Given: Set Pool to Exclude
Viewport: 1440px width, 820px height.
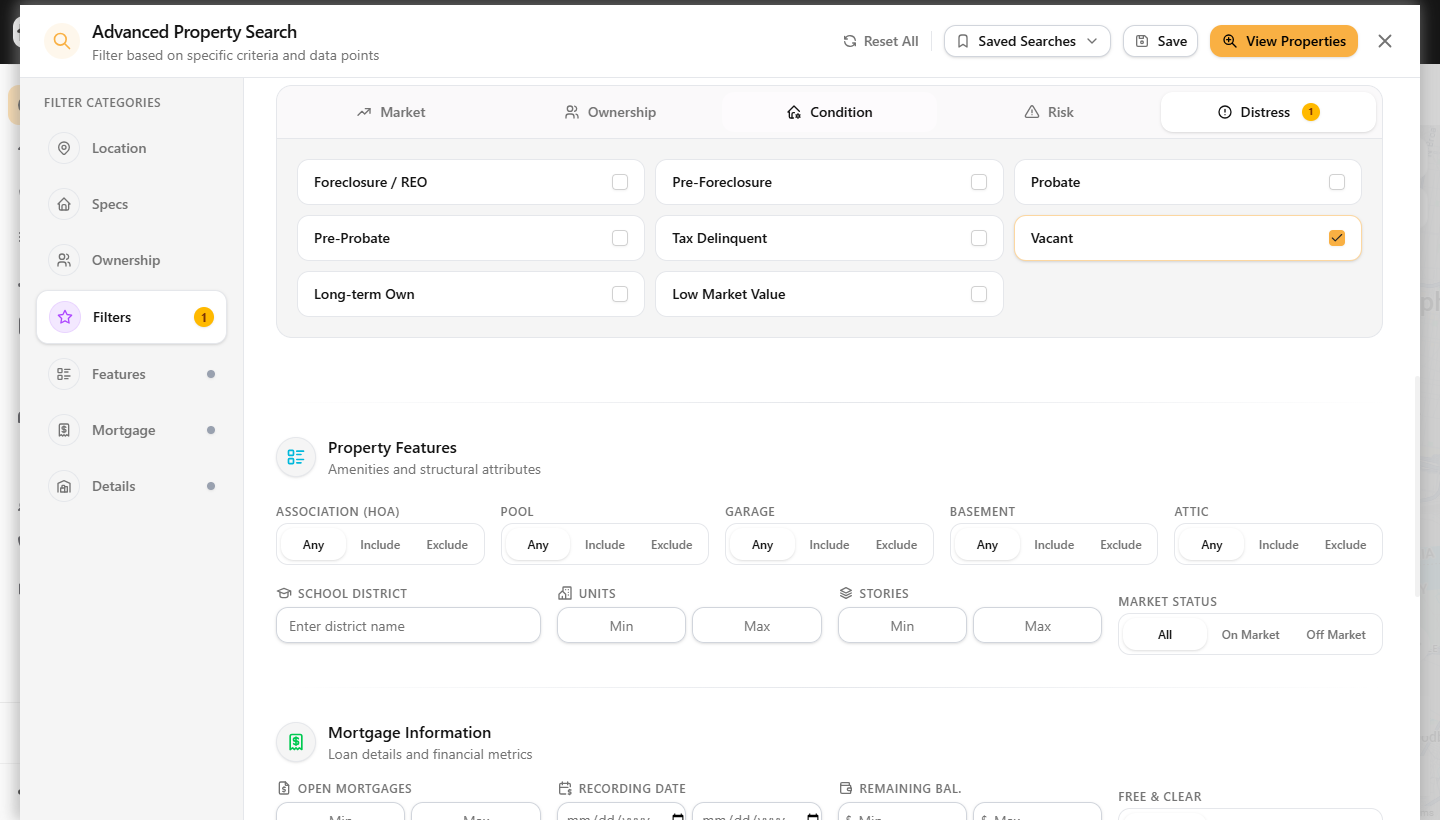Looking at the screenshot, I should (672, 545).
